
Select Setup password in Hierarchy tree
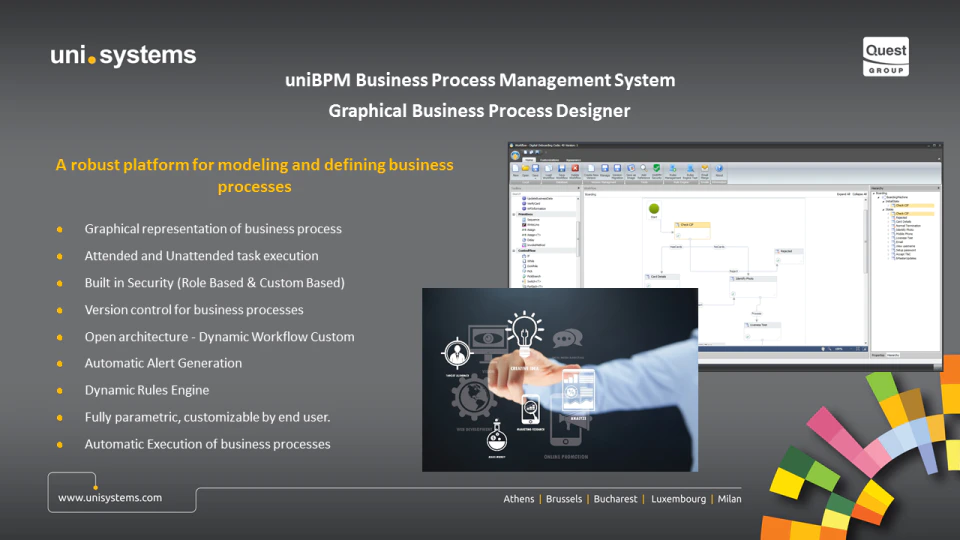(x=906, y=250)
